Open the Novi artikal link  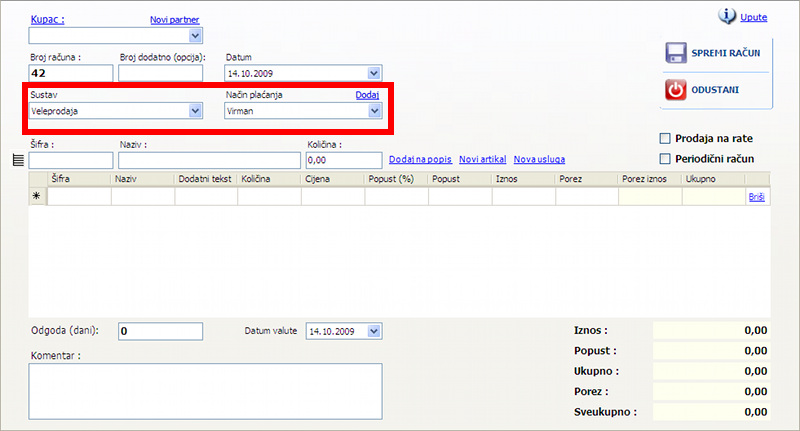point(483,159)
